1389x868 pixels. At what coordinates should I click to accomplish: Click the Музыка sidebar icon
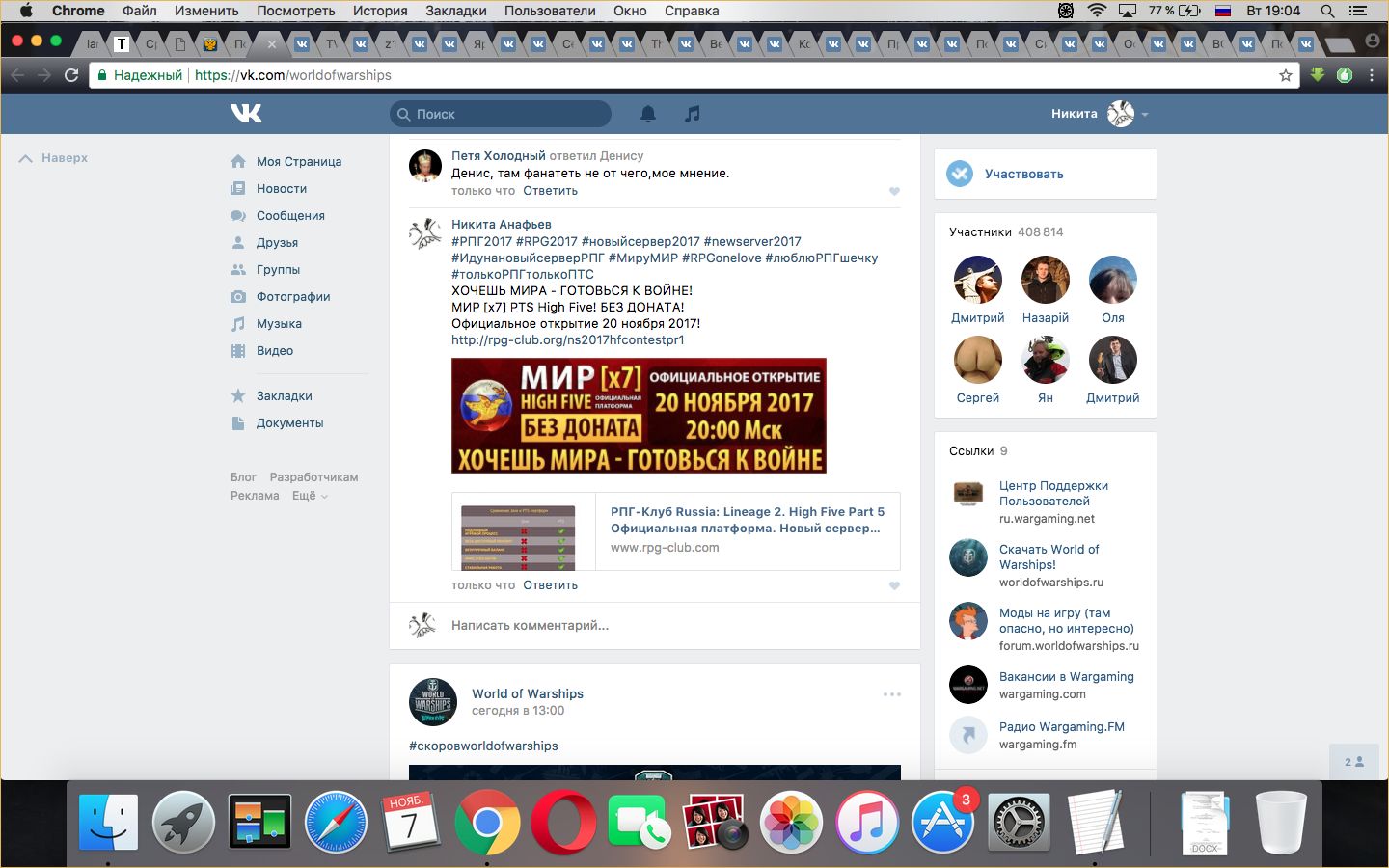tap(238, 323)
